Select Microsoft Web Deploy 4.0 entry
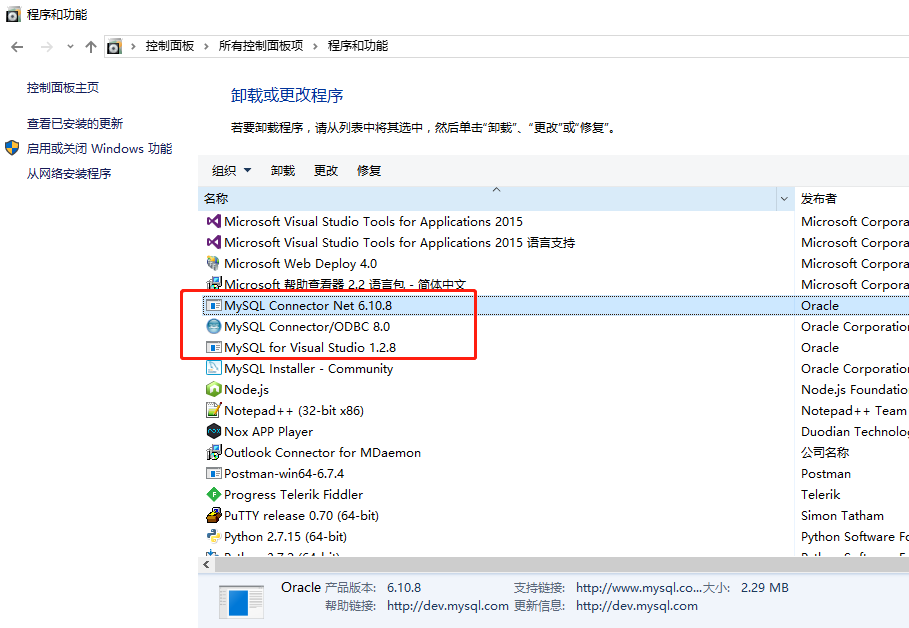This screenshot has height=628, width=909. [x=300, y=263]
